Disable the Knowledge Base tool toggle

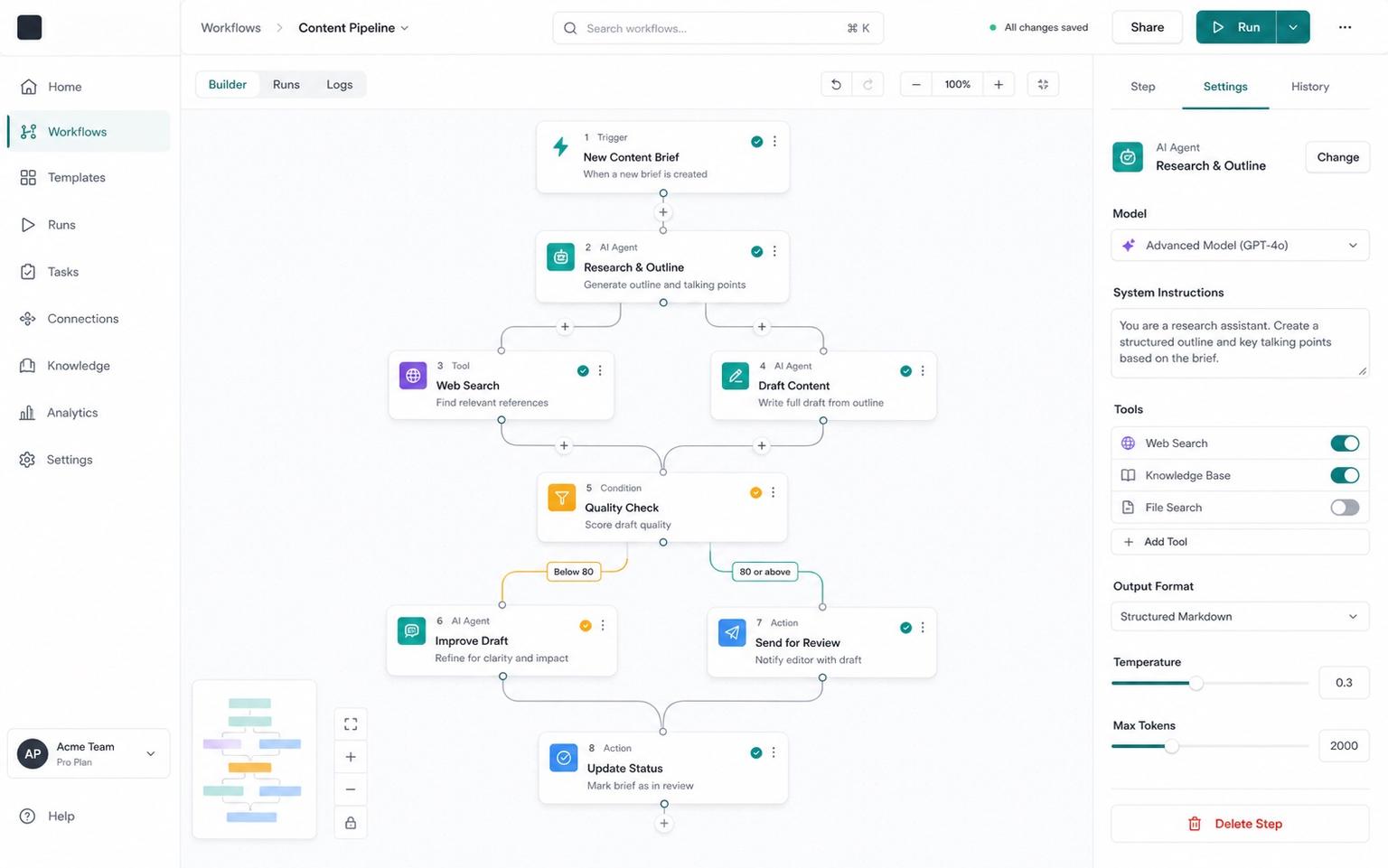click(x=1345, y=476)
